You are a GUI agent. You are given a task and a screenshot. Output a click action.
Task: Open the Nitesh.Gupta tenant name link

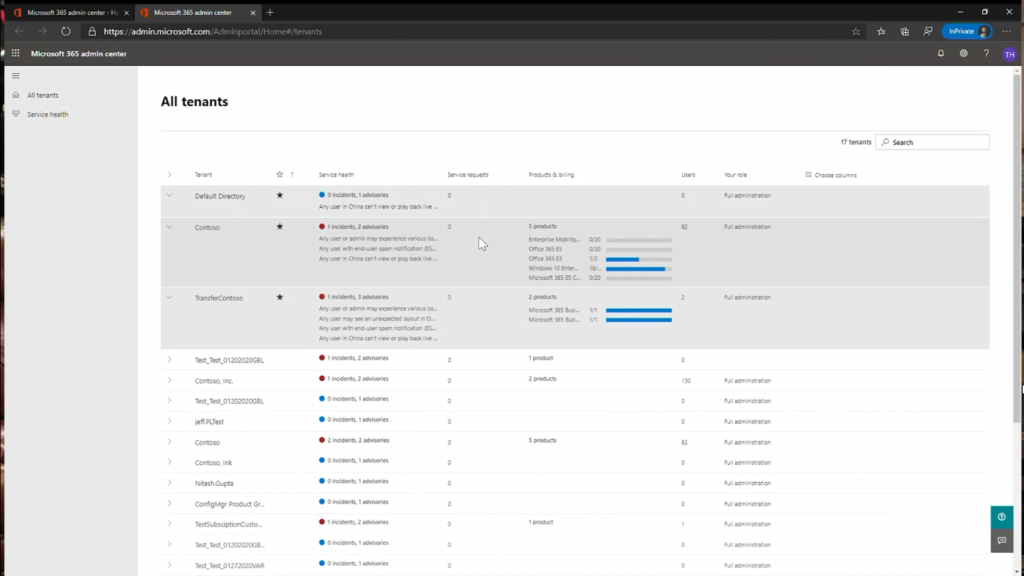(214, 483)
